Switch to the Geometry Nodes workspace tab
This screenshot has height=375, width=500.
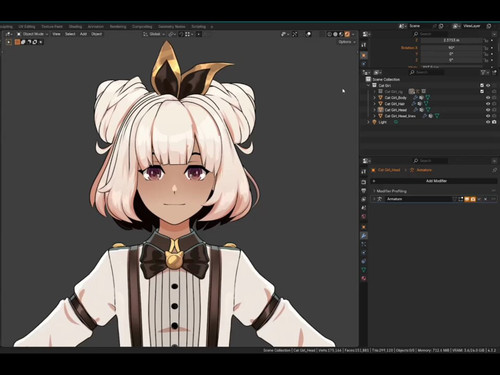coord(172,27)
